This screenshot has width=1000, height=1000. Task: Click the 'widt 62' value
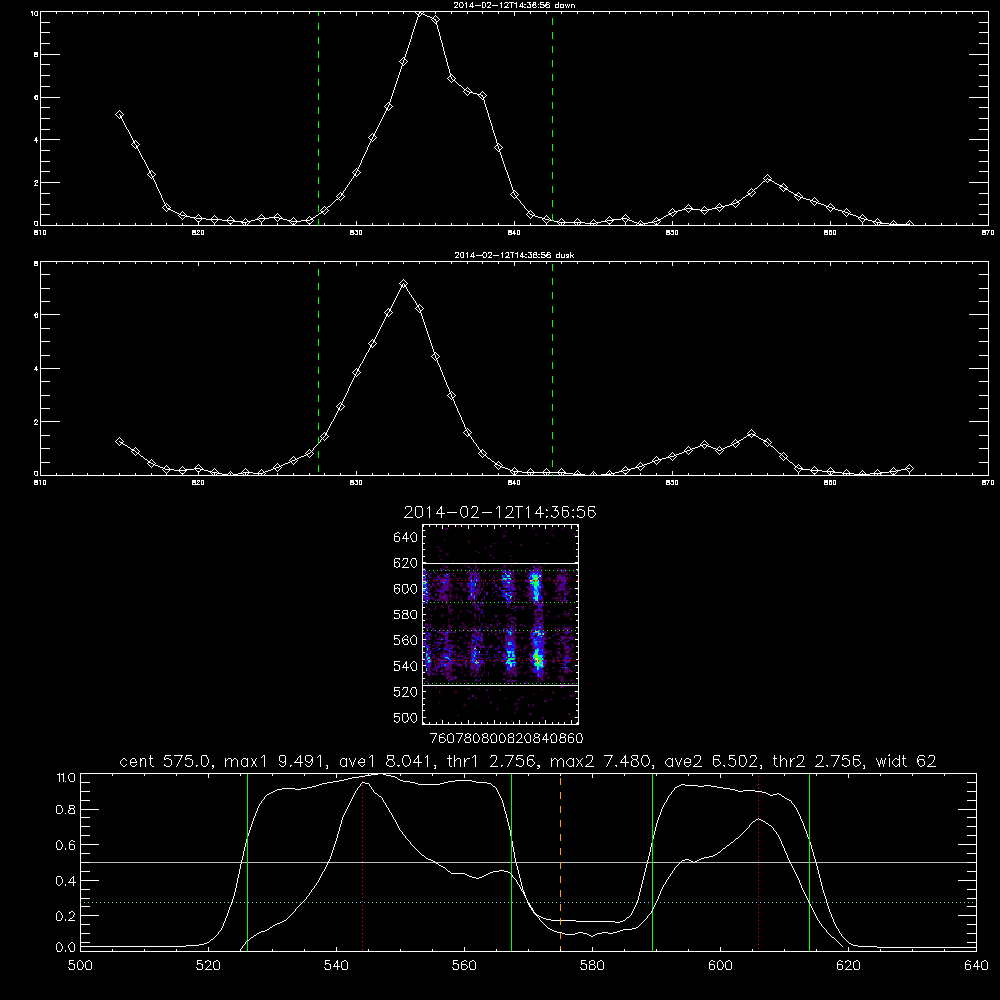coord(906,761)
